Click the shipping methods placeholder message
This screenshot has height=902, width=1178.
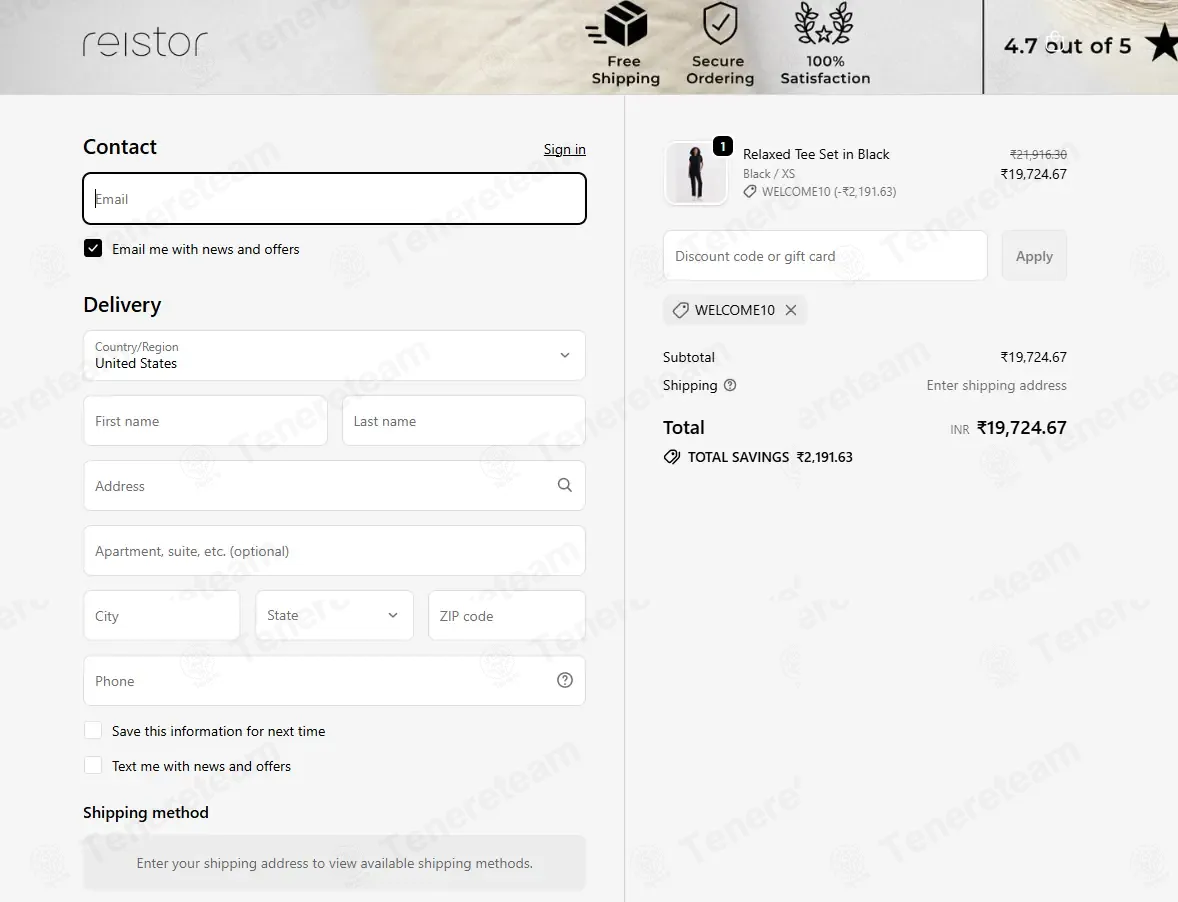(x=334, y=863)
